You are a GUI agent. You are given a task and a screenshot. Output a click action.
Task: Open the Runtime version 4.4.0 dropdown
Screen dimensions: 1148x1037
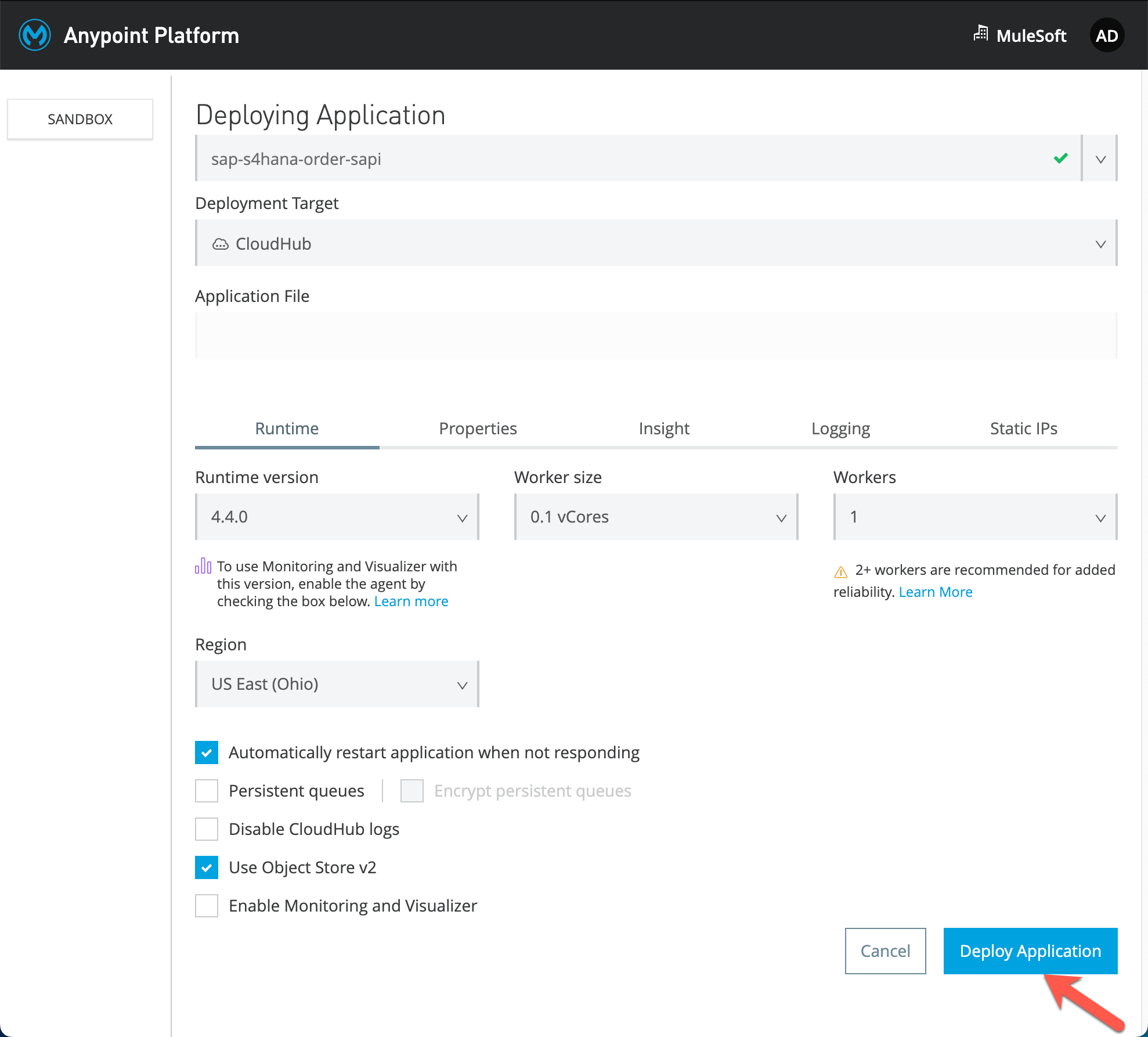point(337,517)
